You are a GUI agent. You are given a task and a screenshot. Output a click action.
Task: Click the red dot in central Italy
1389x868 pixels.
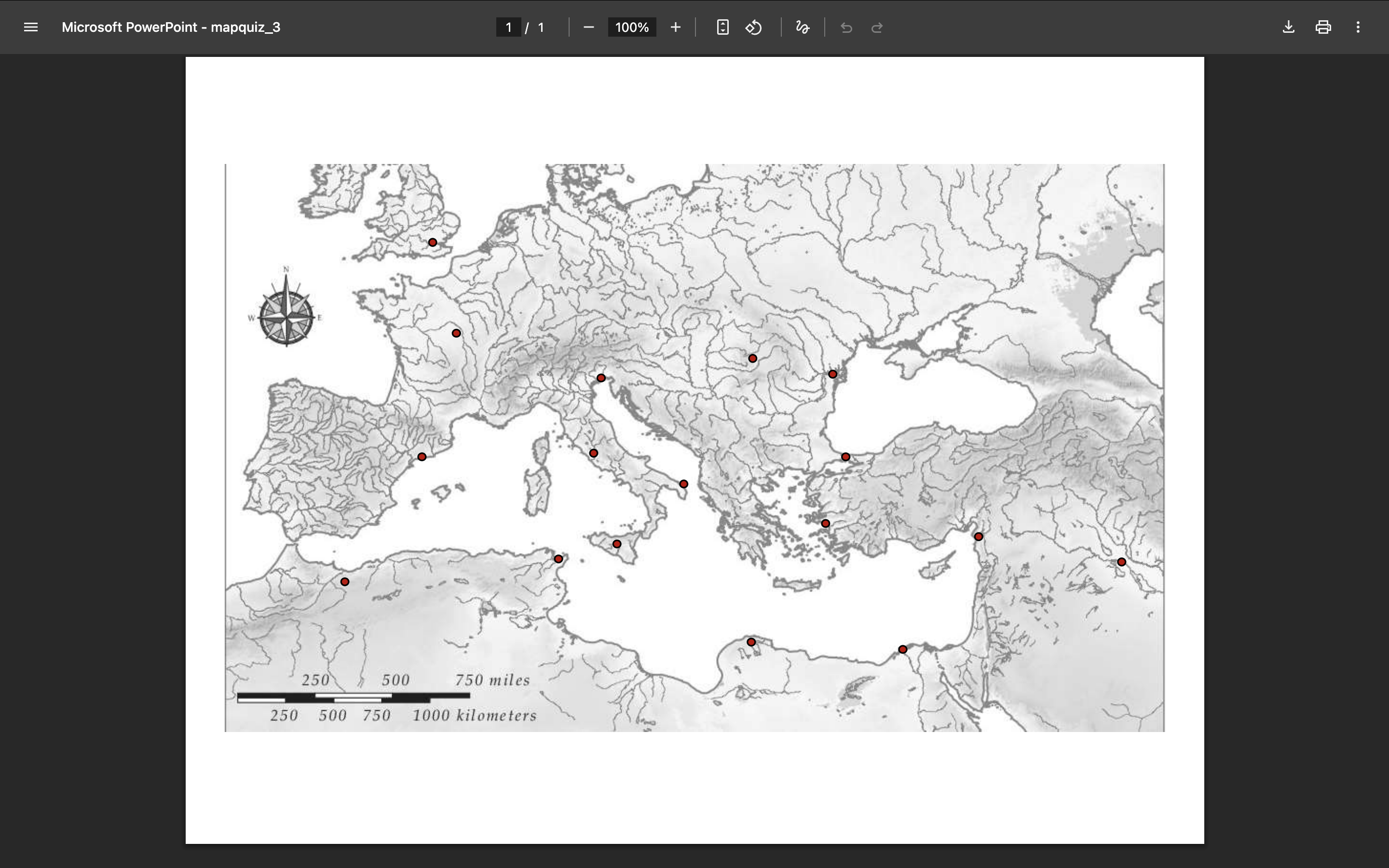tap(594, 453)
